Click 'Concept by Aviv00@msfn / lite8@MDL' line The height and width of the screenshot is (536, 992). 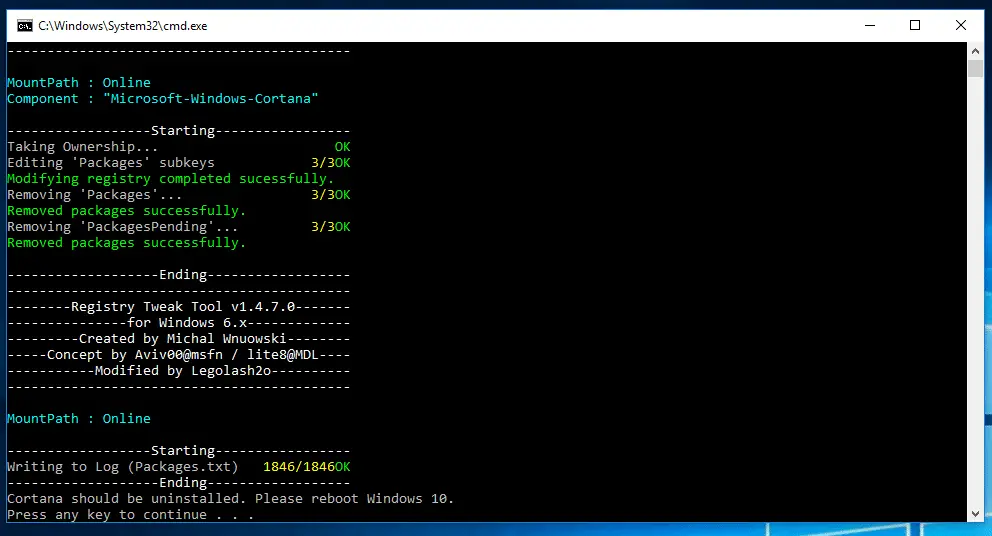(x=178, y=355)
